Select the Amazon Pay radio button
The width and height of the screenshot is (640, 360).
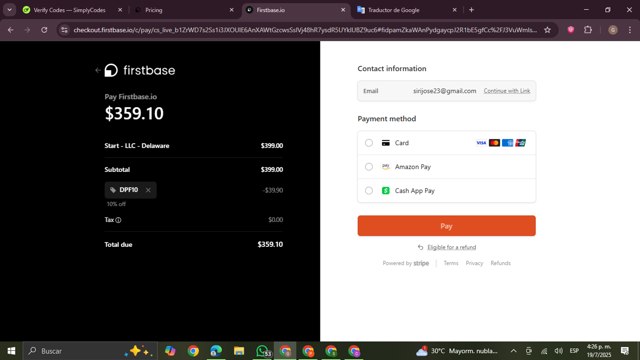[369, 167]
